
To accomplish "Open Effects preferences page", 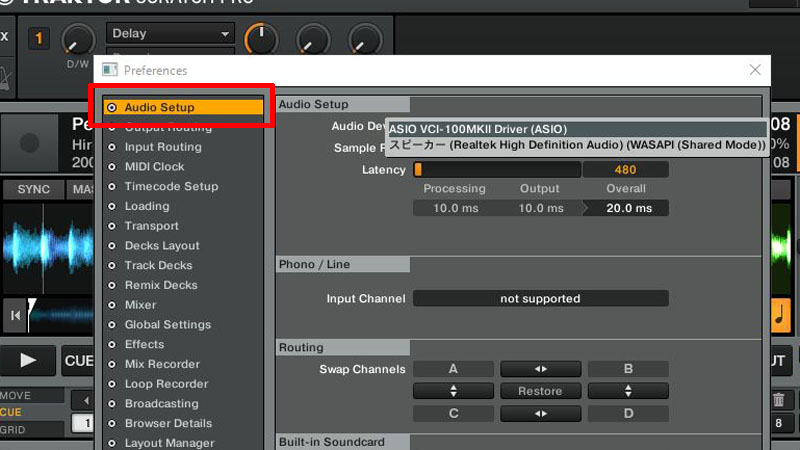I will tap(144, 344).
